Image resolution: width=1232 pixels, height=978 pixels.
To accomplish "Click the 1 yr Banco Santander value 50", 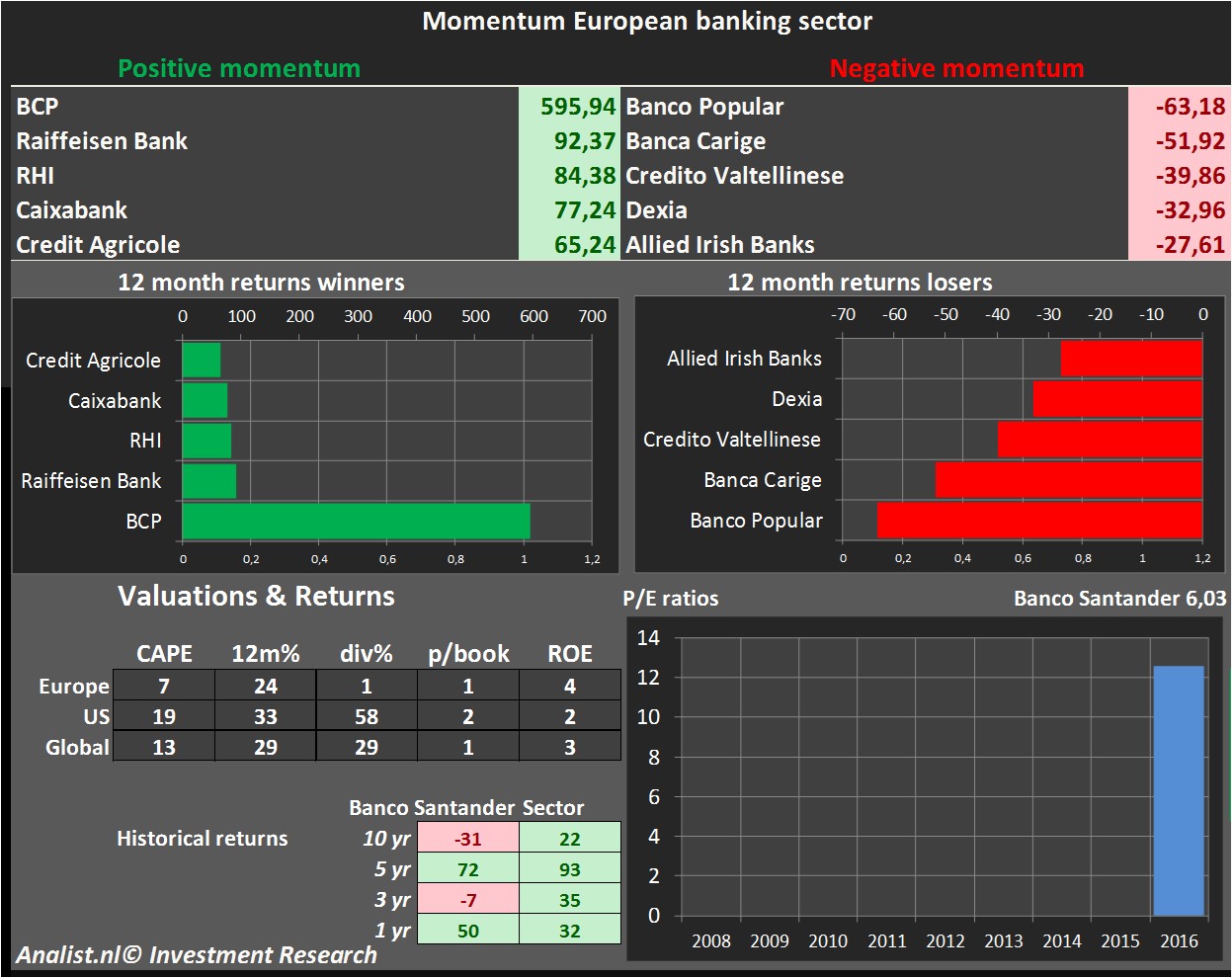I will tap(468, 931).
